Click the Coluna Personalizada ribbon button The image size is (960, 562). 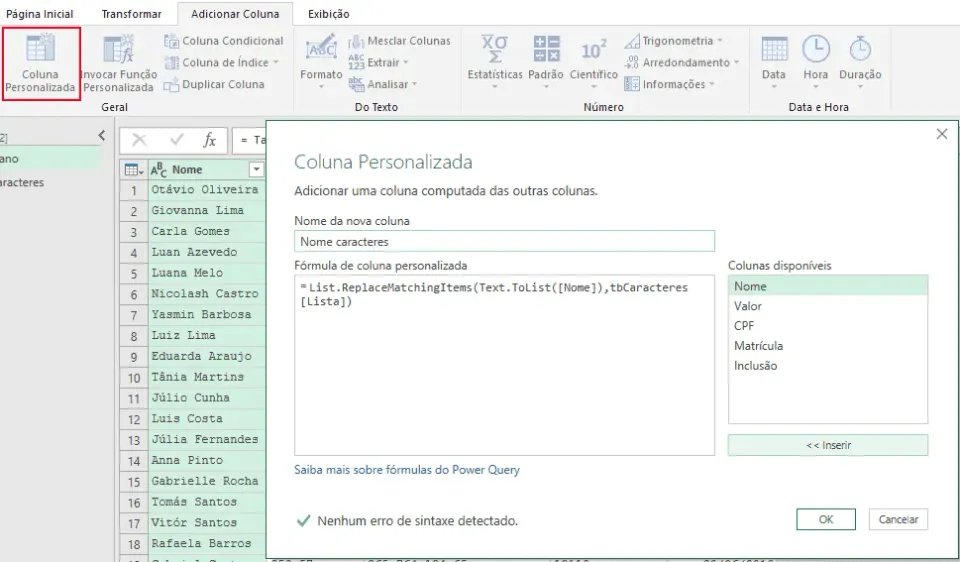click(x=40, y=64)
